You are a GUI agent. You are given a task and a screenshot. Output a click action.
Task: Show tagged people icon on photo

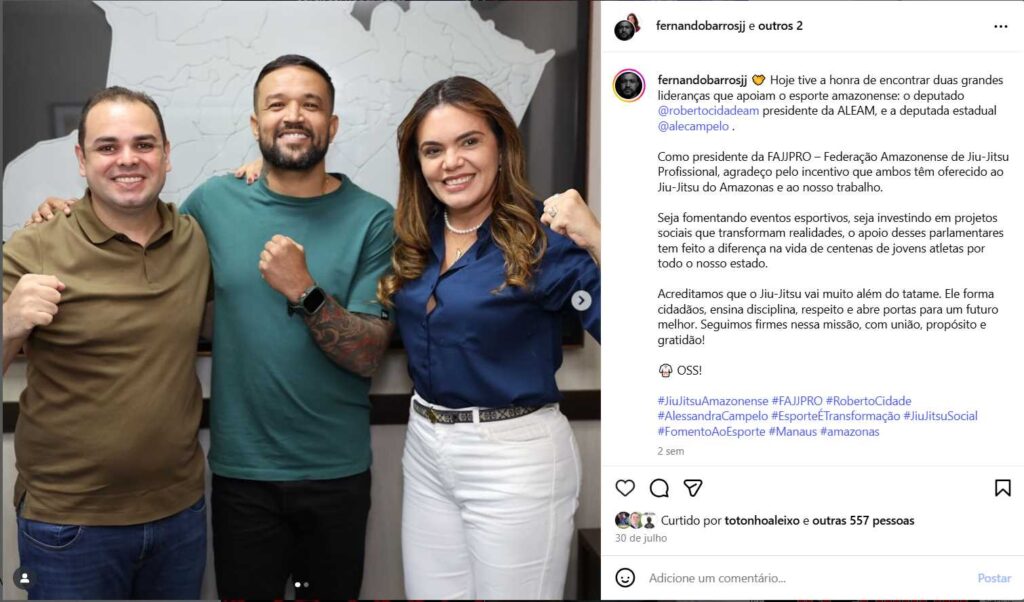(24, 578)
